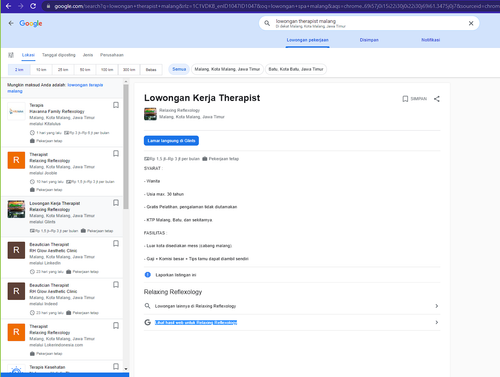
Task: Click the Laporkan listingan ini link
Action: tap(176, 275)
